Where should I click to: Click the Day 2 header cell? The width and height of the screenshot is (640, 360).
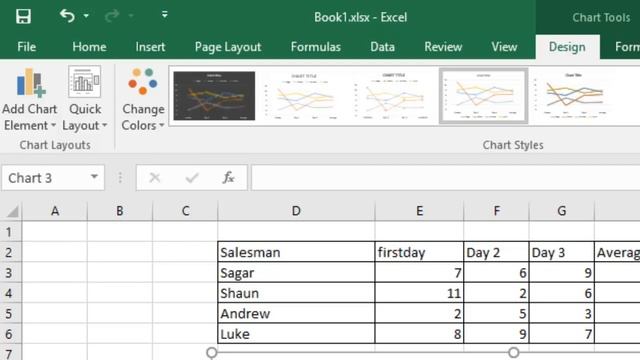(x=496, y=252)
